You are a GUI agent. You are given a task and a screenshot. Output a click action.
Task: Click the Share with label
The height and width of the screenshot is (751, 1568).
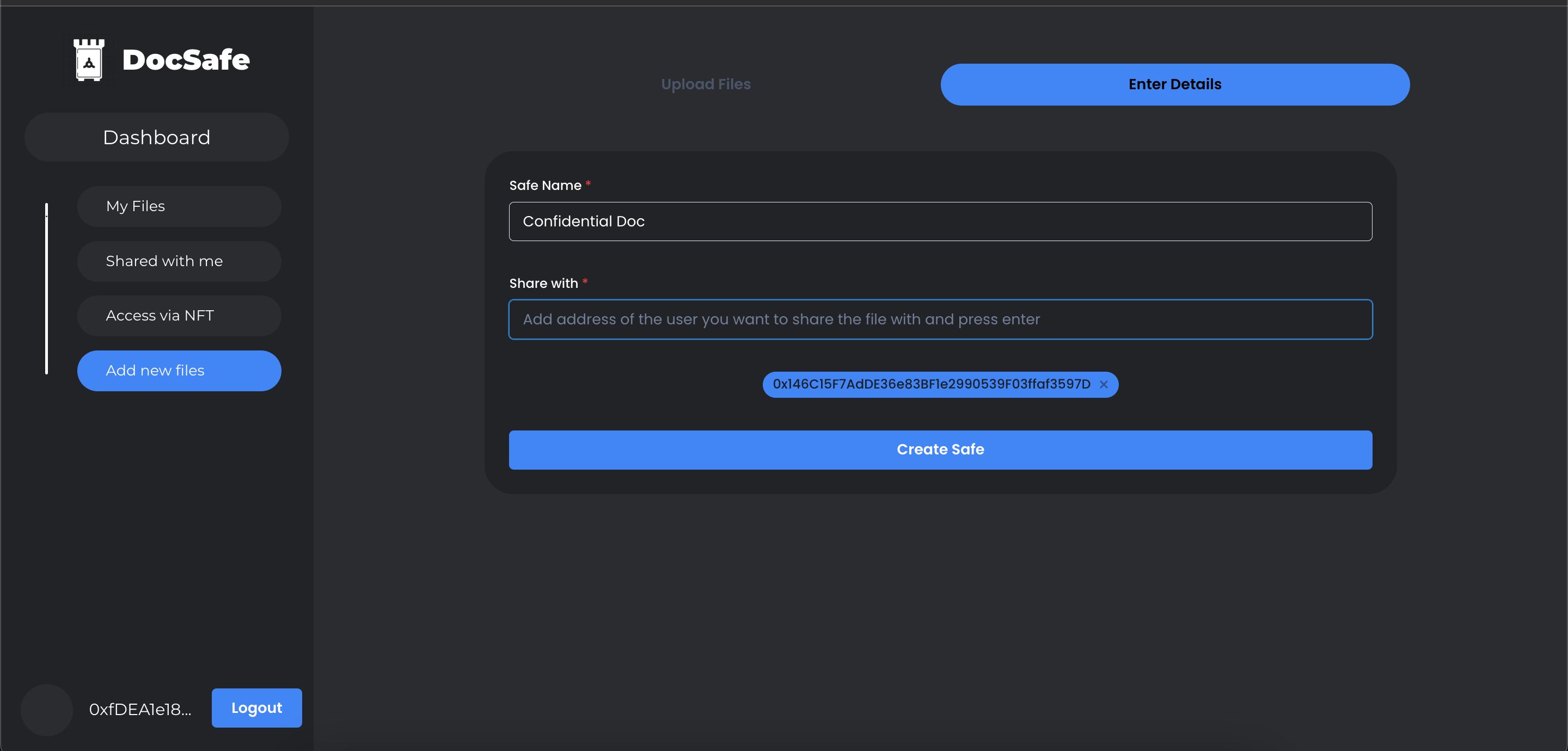coord(543,284)
